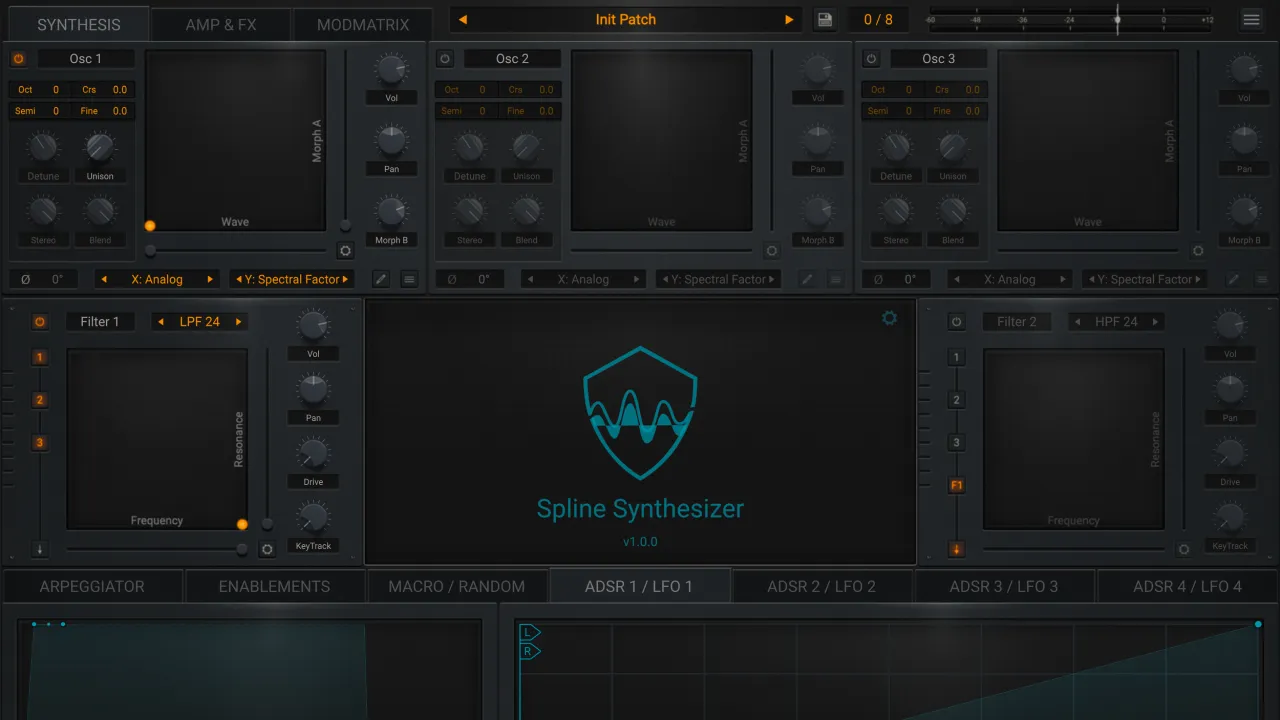The width and height of the screenshot is (1280, 720).
Task: Select next Filter 1 type after LPF 24
Action: point(238,322)
